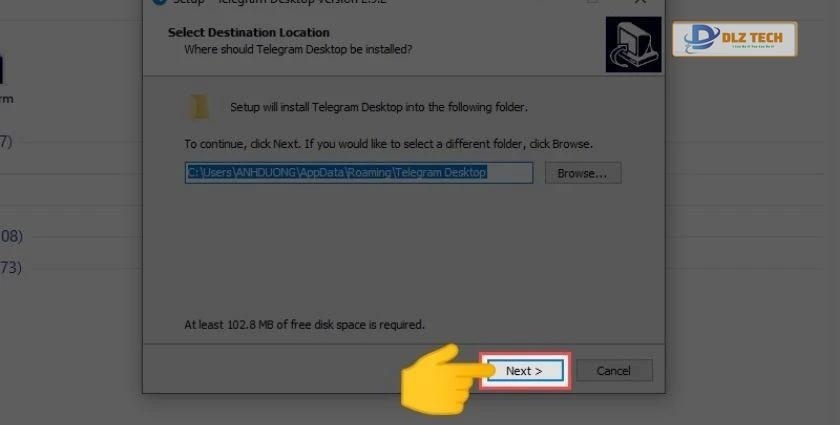This screenshot has width=840, height=425.
Task: Click the background entry ending in 7)
Action: pos(6,141)
